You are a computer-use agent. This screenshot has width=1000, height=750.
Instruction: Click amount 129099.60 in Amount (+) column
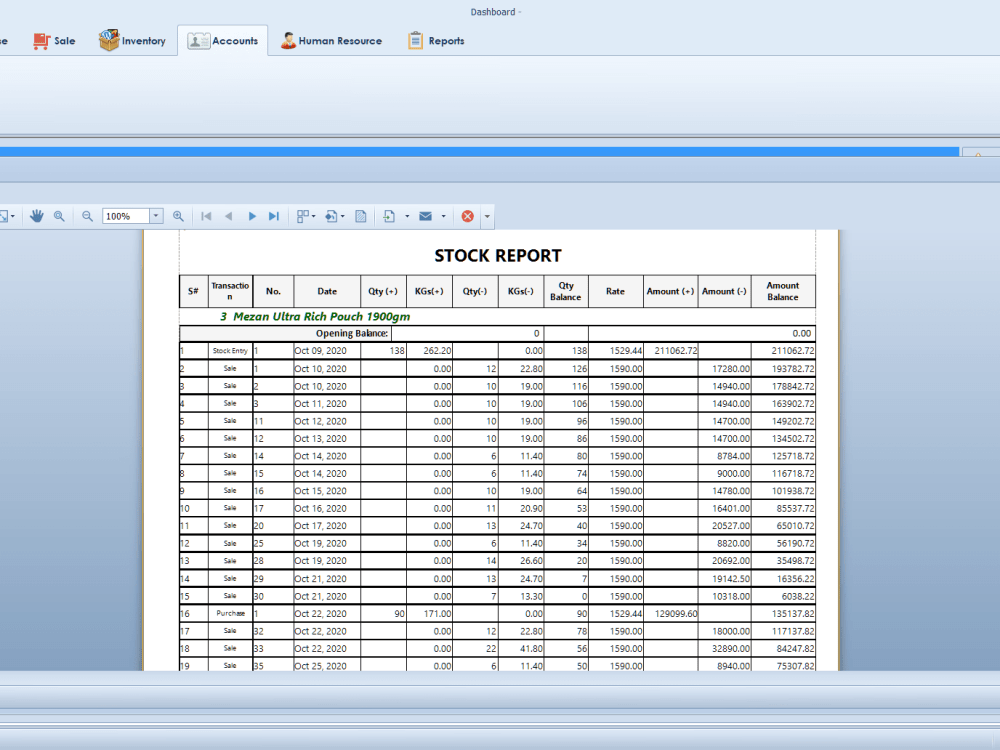pyautogui.click(x=676, y=614)
